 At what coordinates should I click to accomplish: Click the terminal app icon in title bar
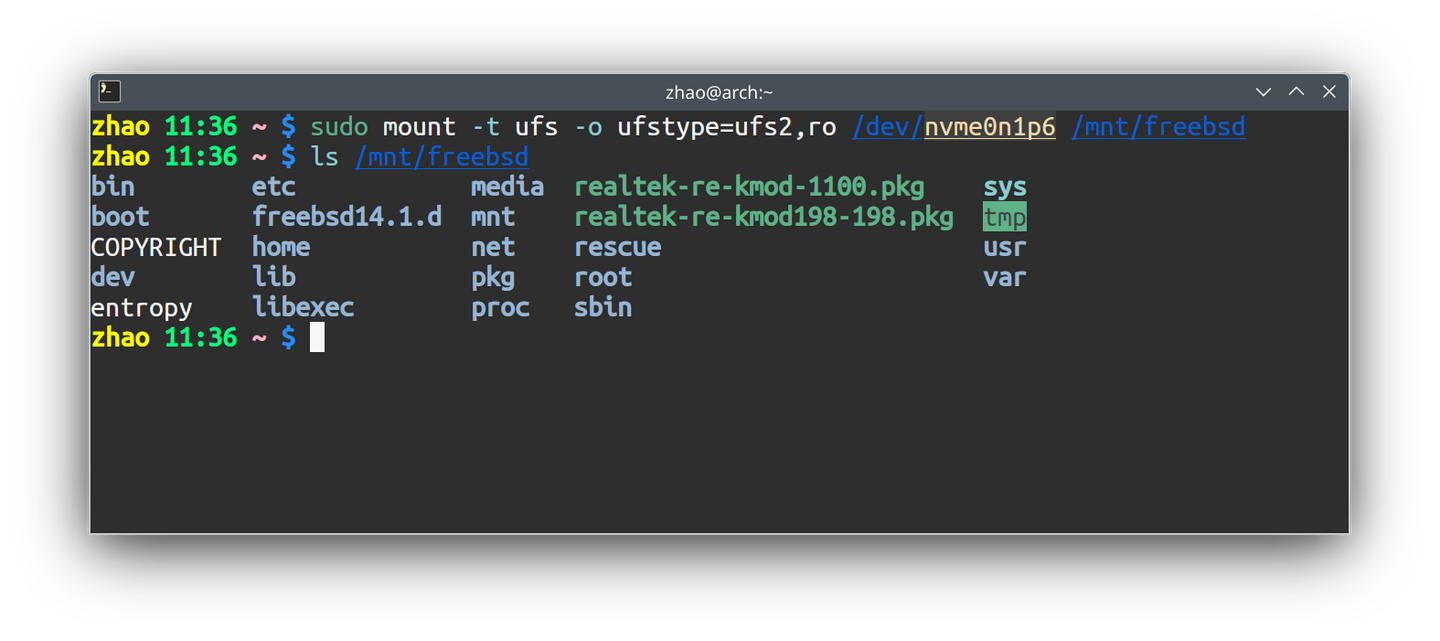tap(110, 92)
